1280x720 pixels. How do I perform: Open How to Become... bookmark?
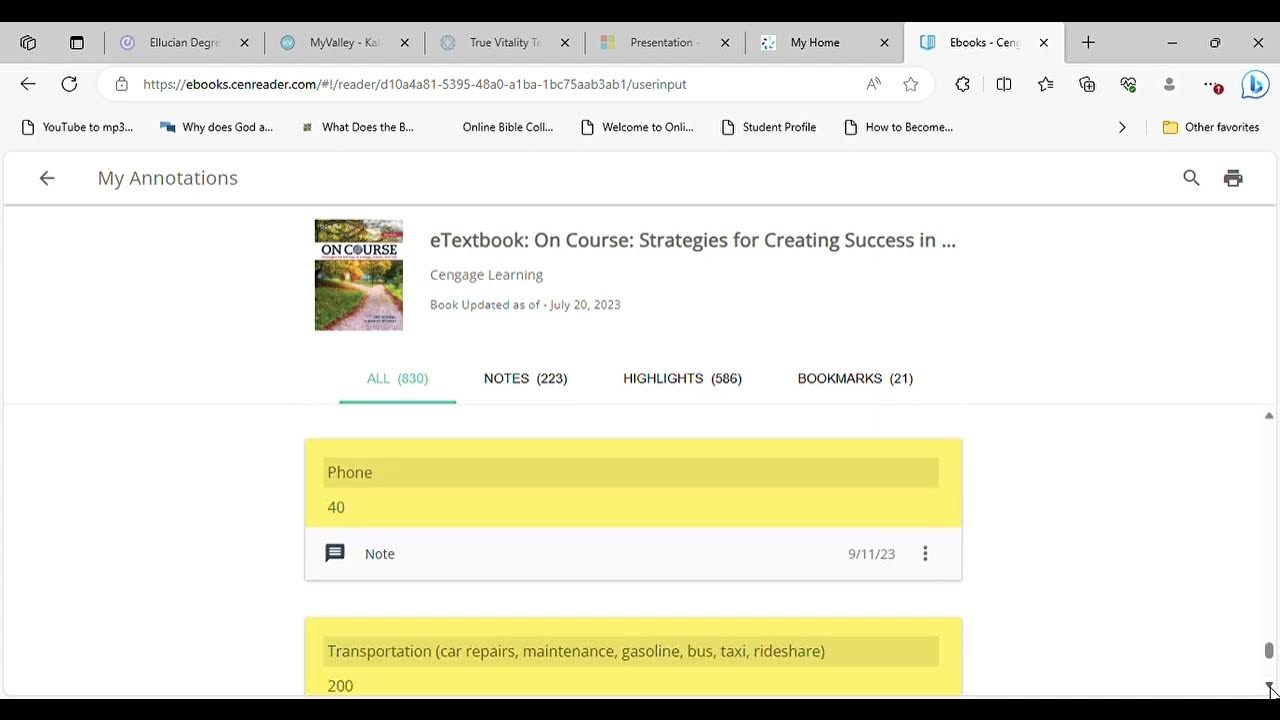[899, 127]
